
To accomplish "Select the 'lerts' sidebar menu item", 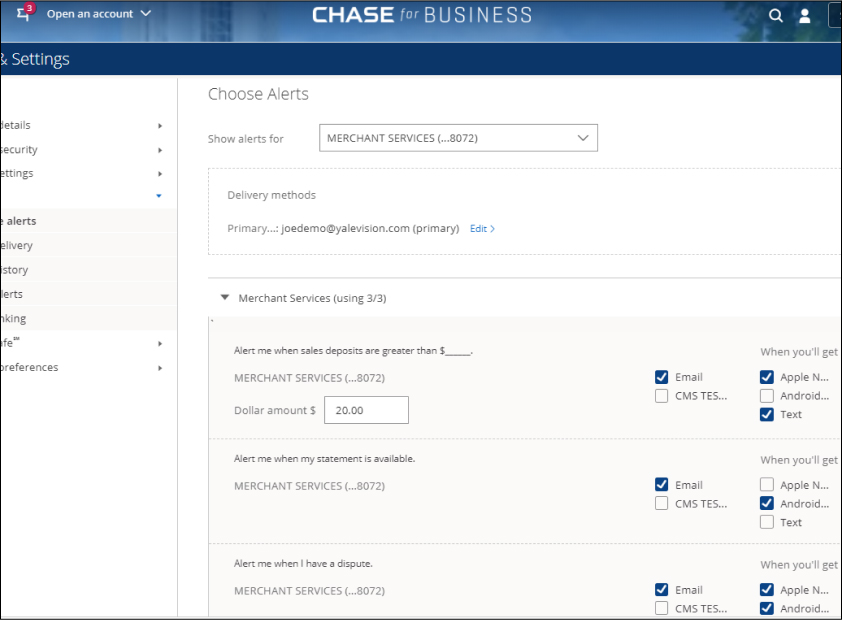I will [88, 294].
